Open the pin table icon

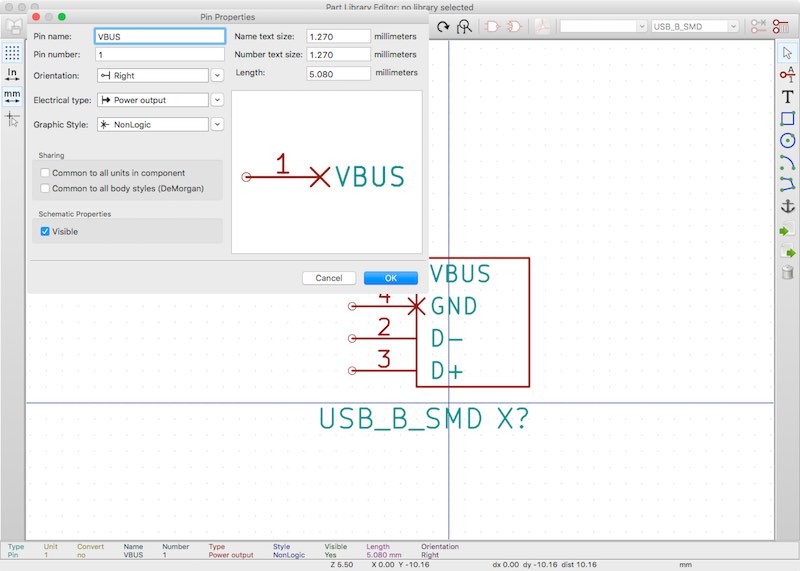click(781, 27)
